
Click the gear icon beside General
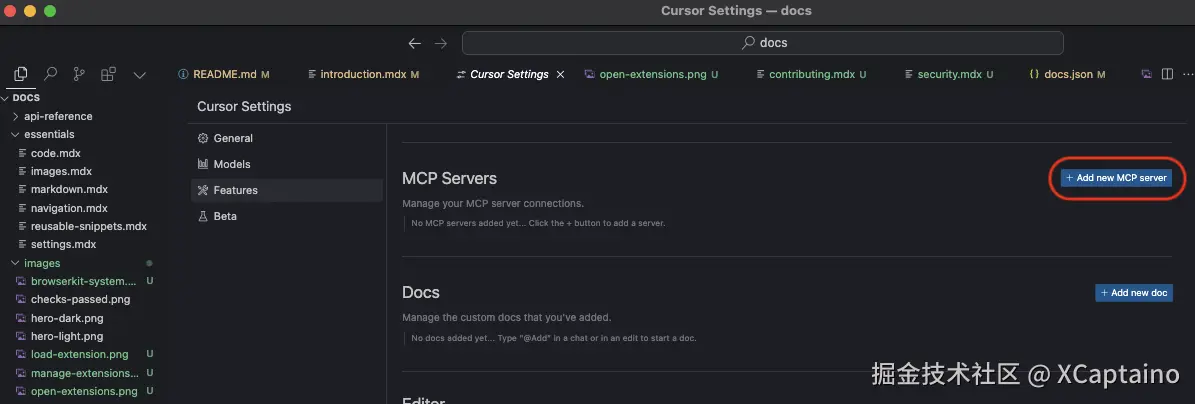pyautogui.click(x=203, y=138)
